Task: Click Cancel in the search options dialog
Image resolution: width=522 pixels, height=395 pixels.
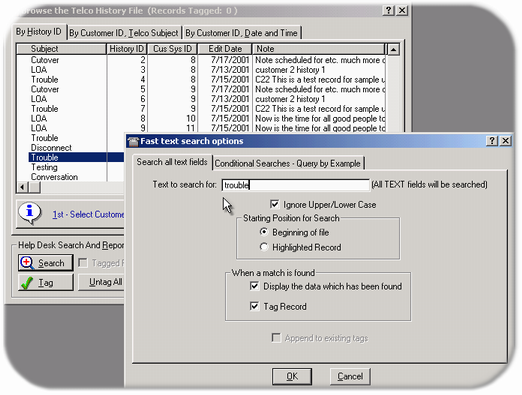Action: click(350, 376)
